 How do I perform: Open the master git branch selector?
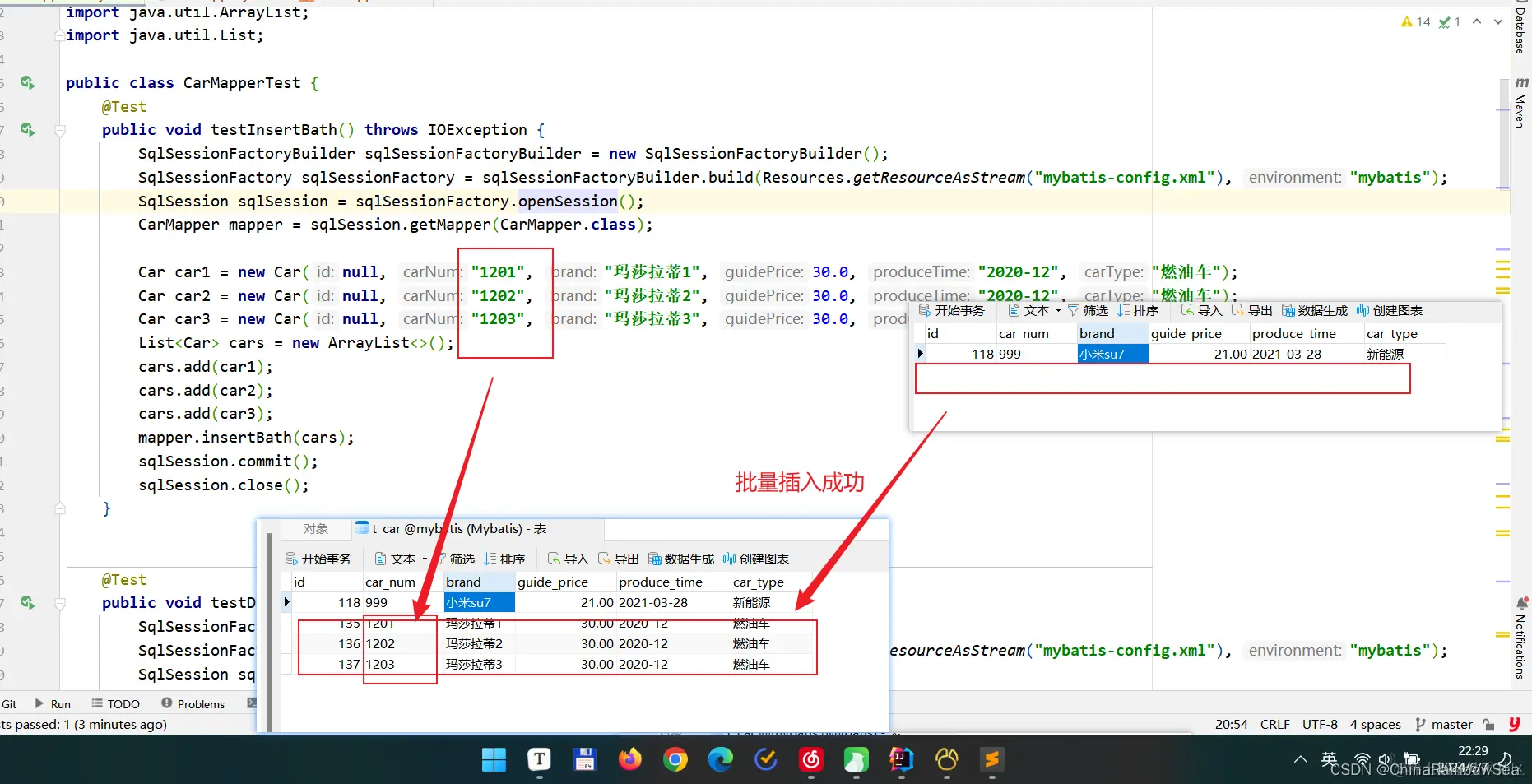tap(1444, 725)
